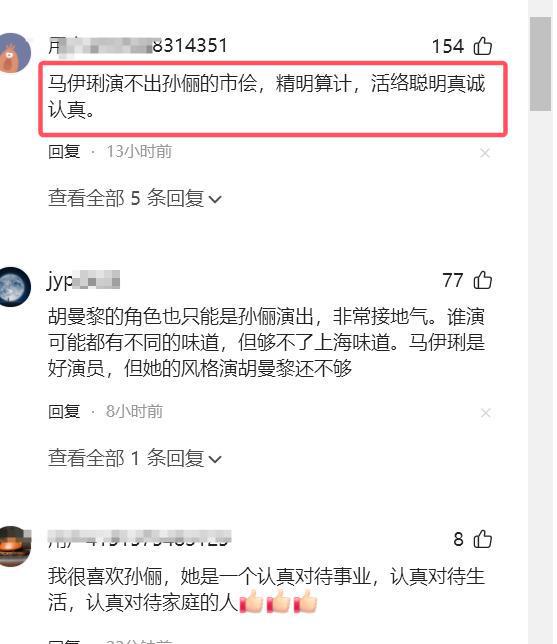Viewport: 557px width, 644px height.
Task: Open the third commenter's orange avatar
Action: click(14, 546)
